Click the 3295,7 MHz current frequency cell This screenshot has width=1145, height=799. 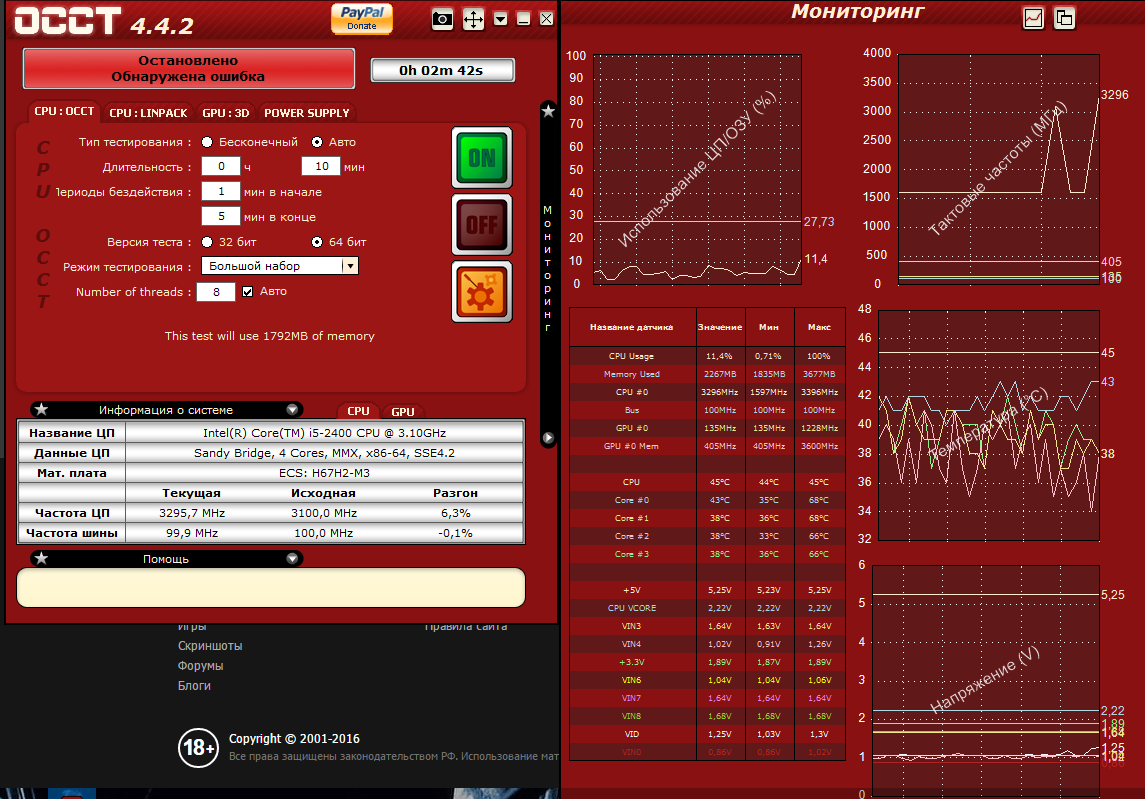[x=191, y=513]
